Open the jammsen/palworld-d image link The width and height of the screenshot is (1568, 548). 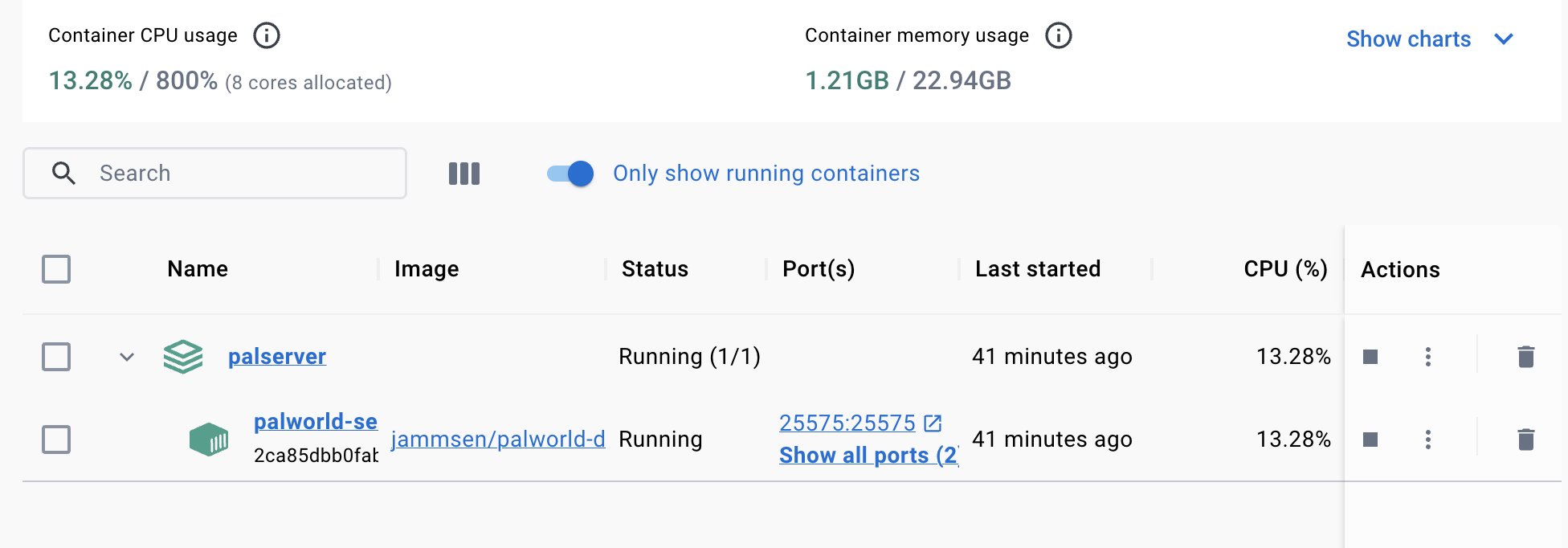tap(498, 440)
